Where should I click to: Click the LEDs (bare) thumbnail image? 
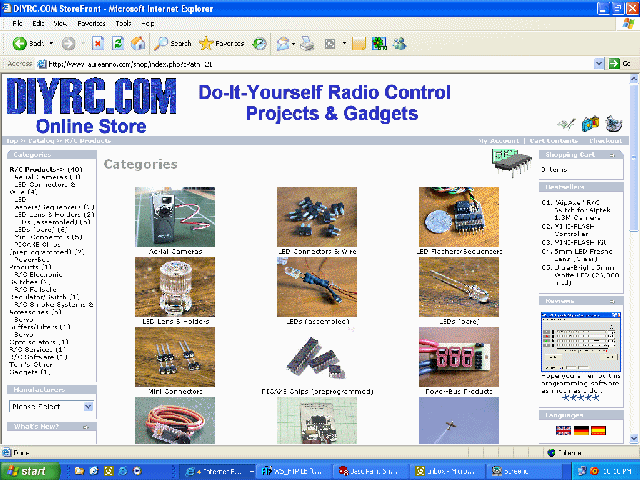pyautogui.click(x=459, y=287)
